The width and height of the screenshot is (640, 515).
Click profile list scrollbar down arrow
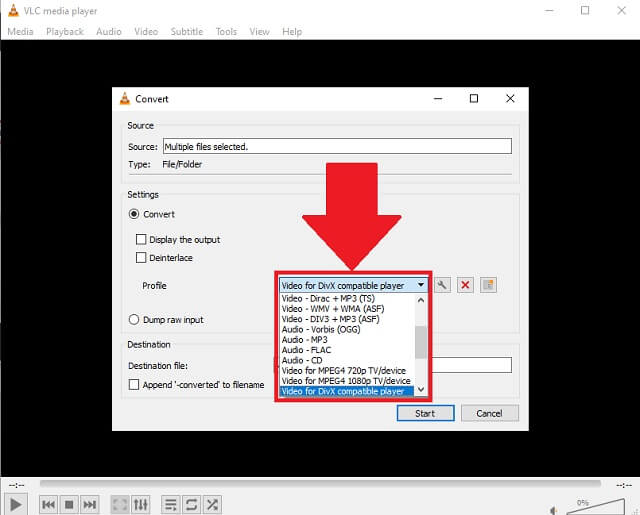[x=421, y=389]
